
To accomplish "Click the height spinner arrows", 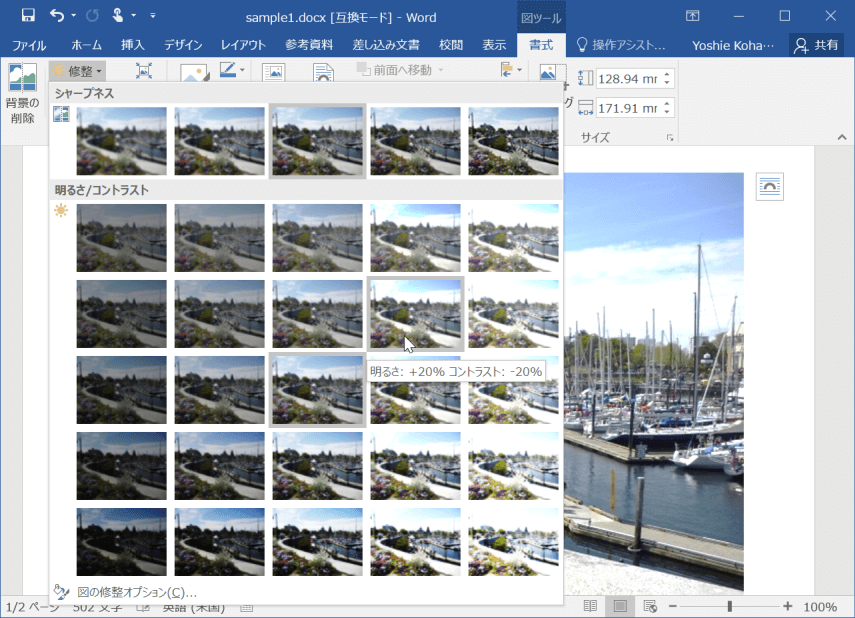I will [667, 79].
